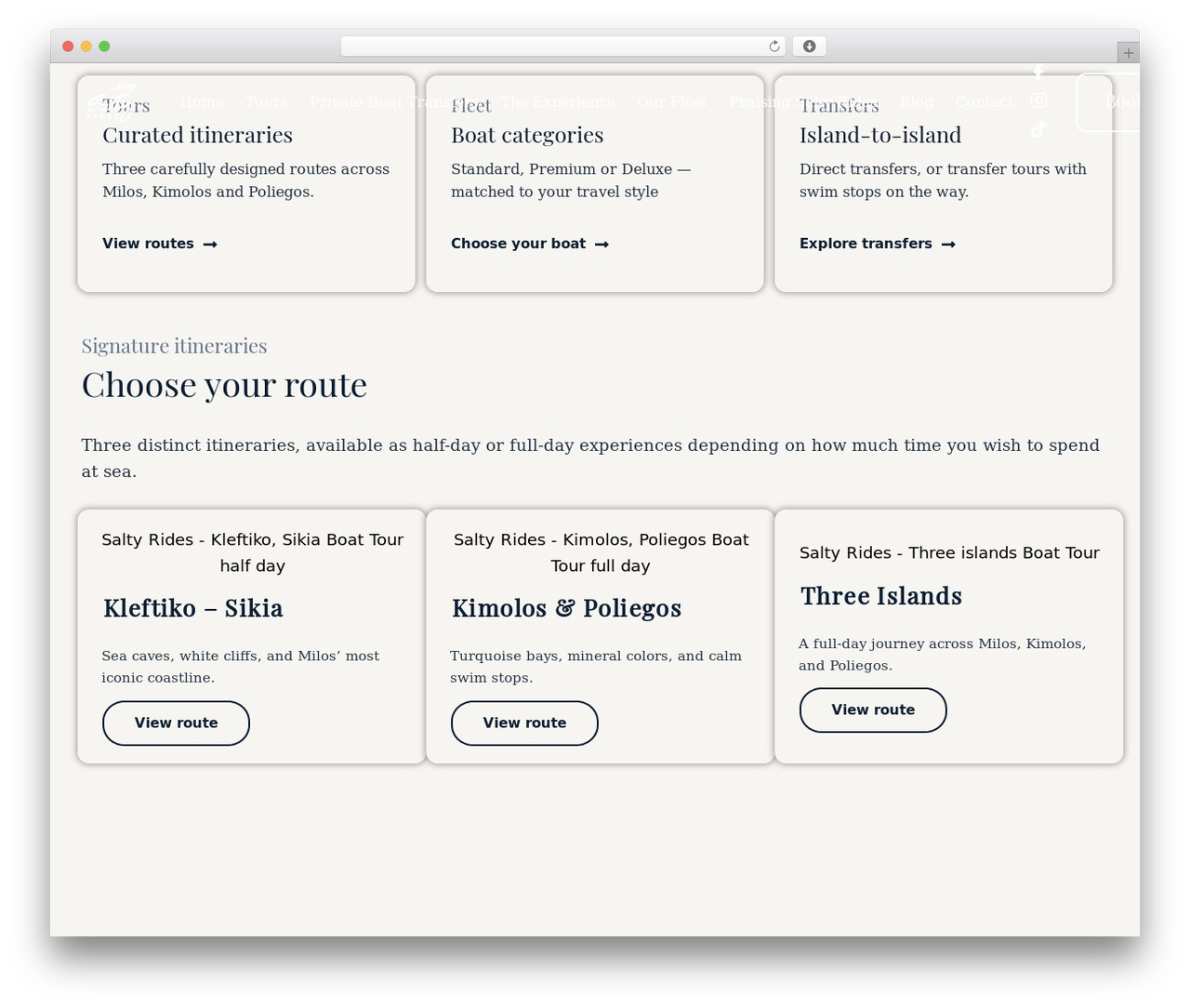Viewport: 1190px width, 1008px height.
Task: Click View route under Three Islands
Action: click(873, 710)
